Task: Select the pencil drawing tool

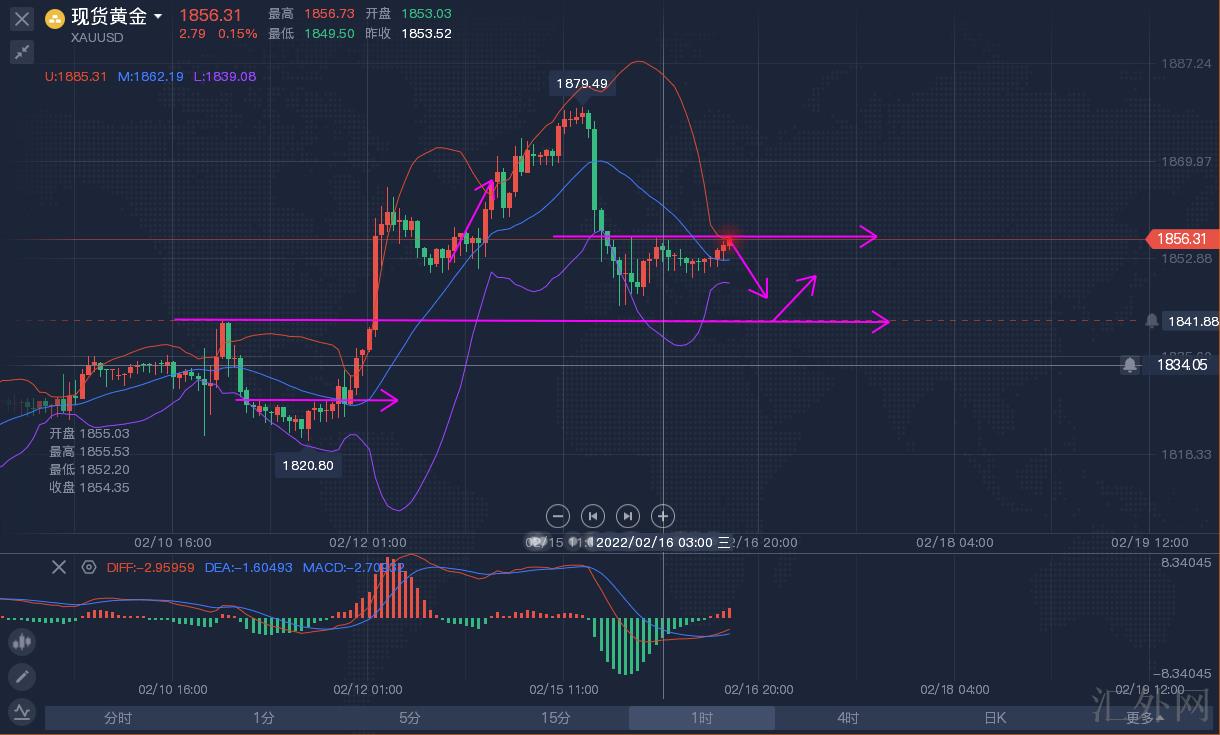Action: [21, 677]
